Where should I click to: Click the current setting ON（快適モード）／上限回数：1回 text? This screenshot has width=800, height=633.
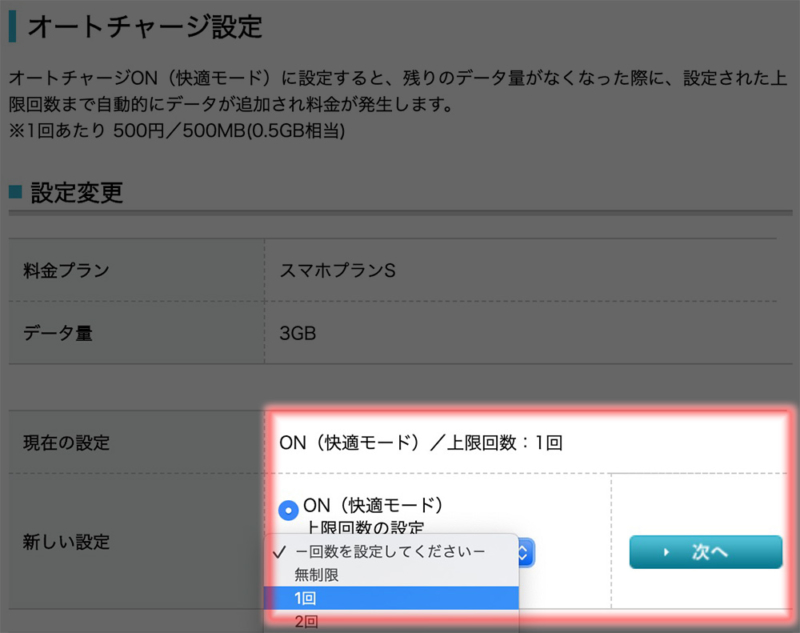(421, 443)
